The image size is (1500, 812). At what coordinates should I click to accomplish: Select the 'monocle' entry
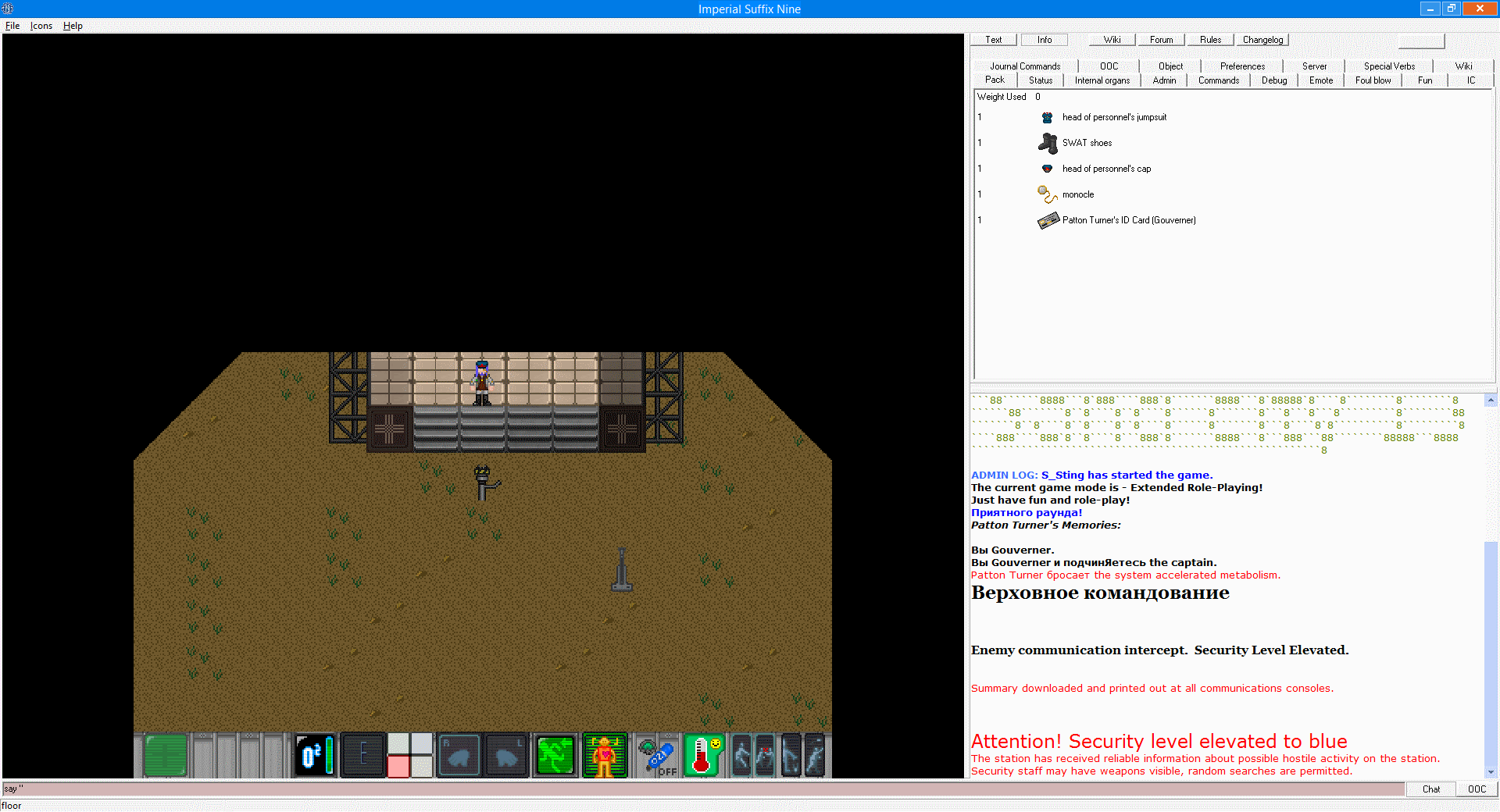[1078, 194]
